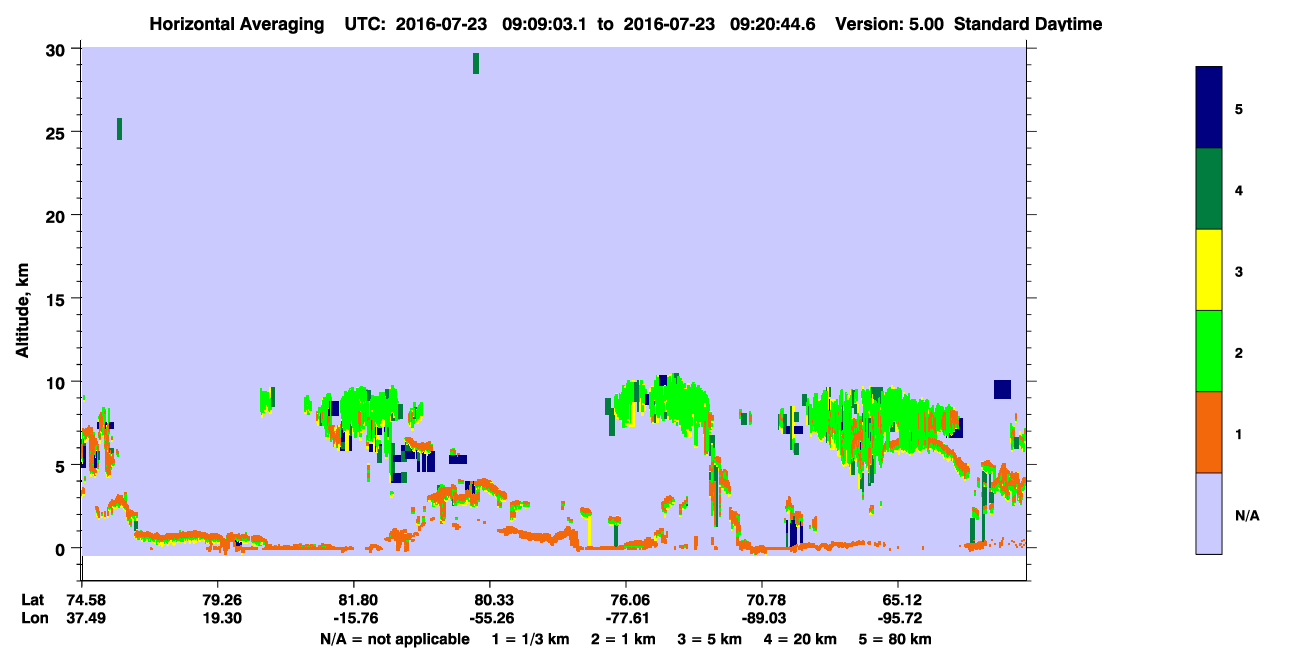Viewport: 1300px width, 667px height.
Task: Click the green feature near 29 km altitude
Action: coord(476,63)
